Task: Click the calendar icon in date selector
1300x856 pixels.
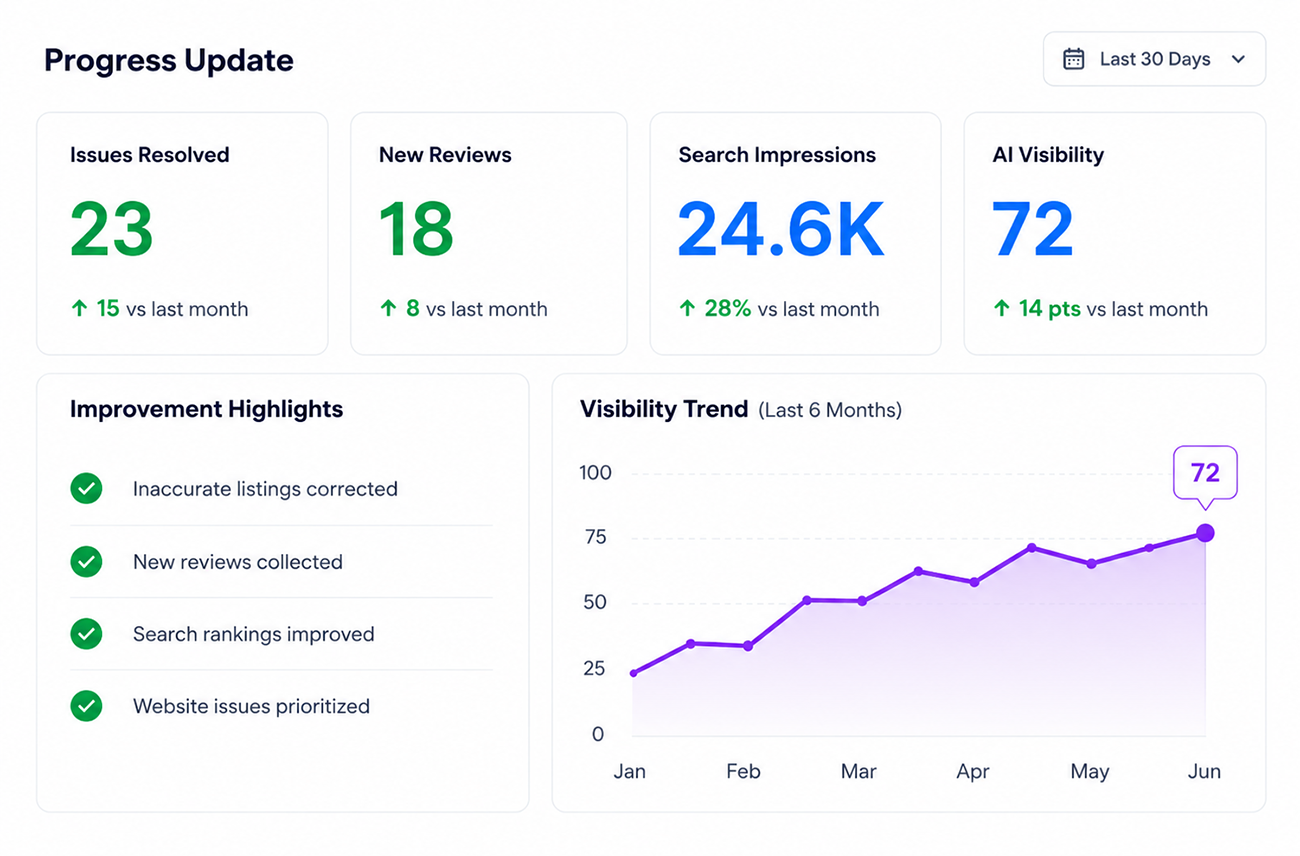Action: tap(1073, 59)
